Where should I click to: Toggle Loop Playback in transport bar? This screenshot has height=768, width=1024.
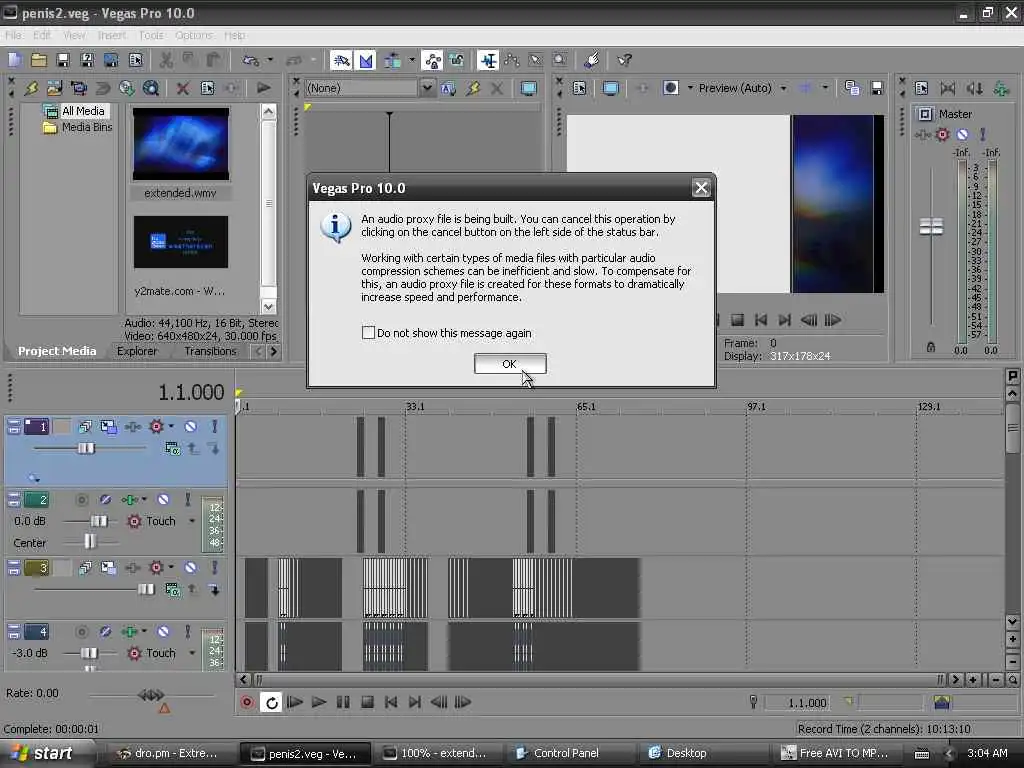pyautogui.click(x=271, y=702)
